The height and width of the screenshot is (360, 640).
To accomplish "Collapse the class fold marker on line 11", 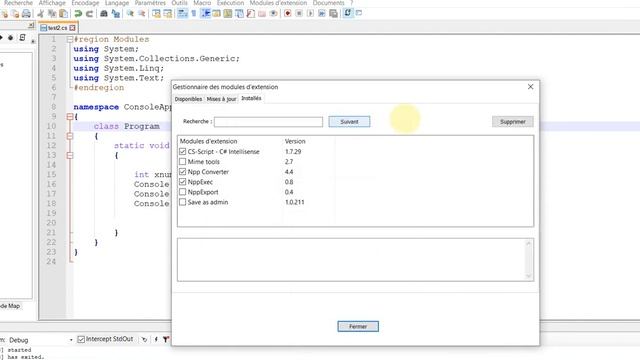I will click(70, 136).
